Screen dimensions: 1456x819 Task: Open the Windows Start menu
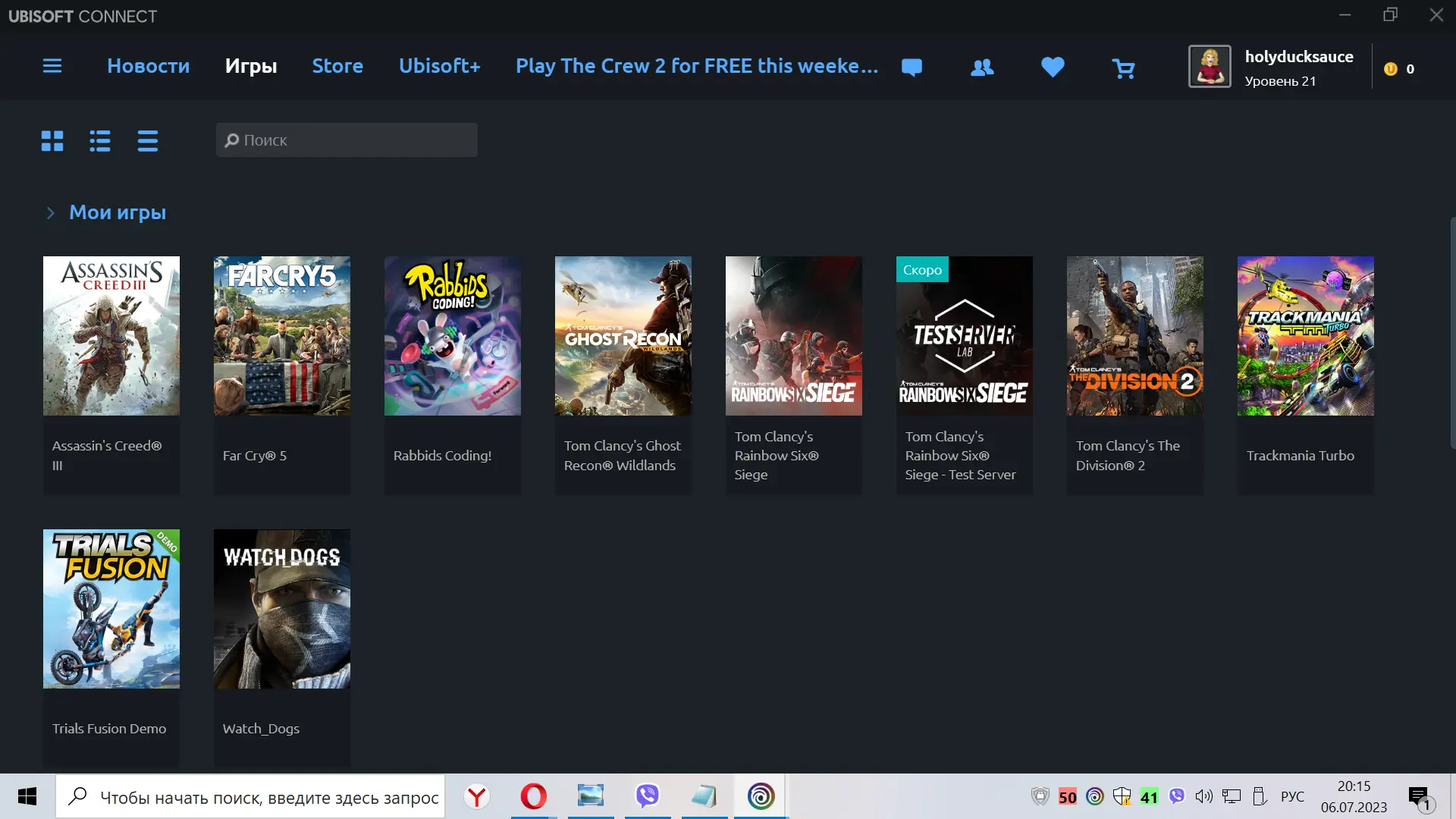pyautogui.click(x=27, y=796)
